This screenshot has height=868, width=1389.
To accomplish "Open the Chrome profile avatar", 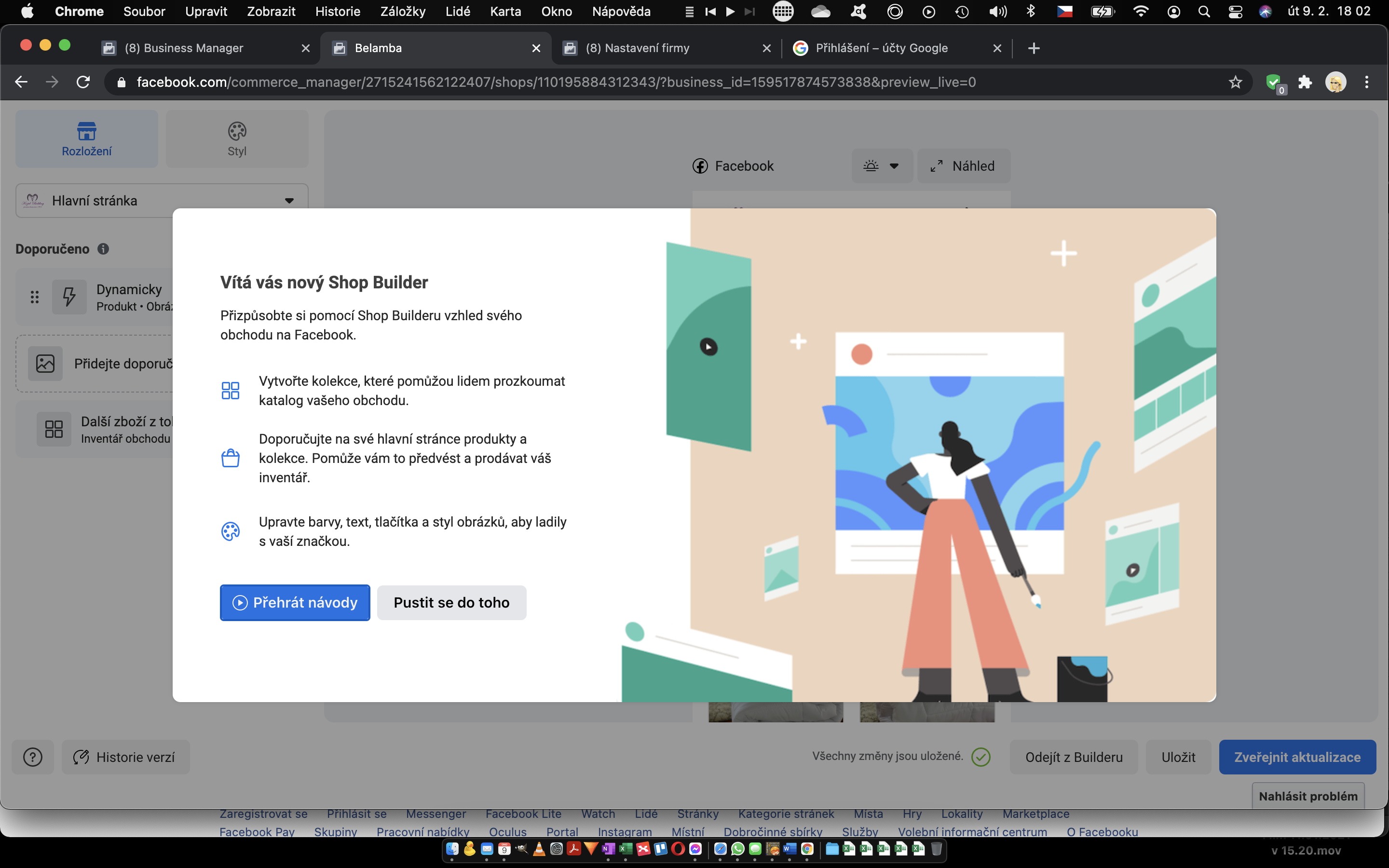I will pyautogui.click(x=1335, y=82).
